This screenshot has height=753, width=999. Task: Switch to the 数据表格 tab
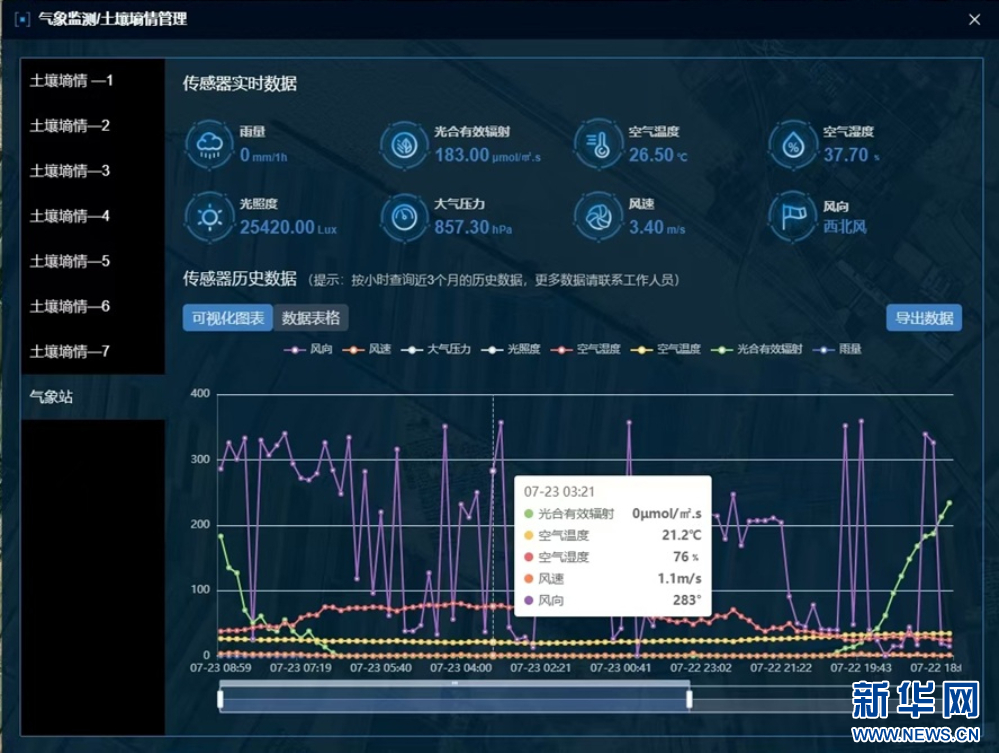[x=311, y=318]
